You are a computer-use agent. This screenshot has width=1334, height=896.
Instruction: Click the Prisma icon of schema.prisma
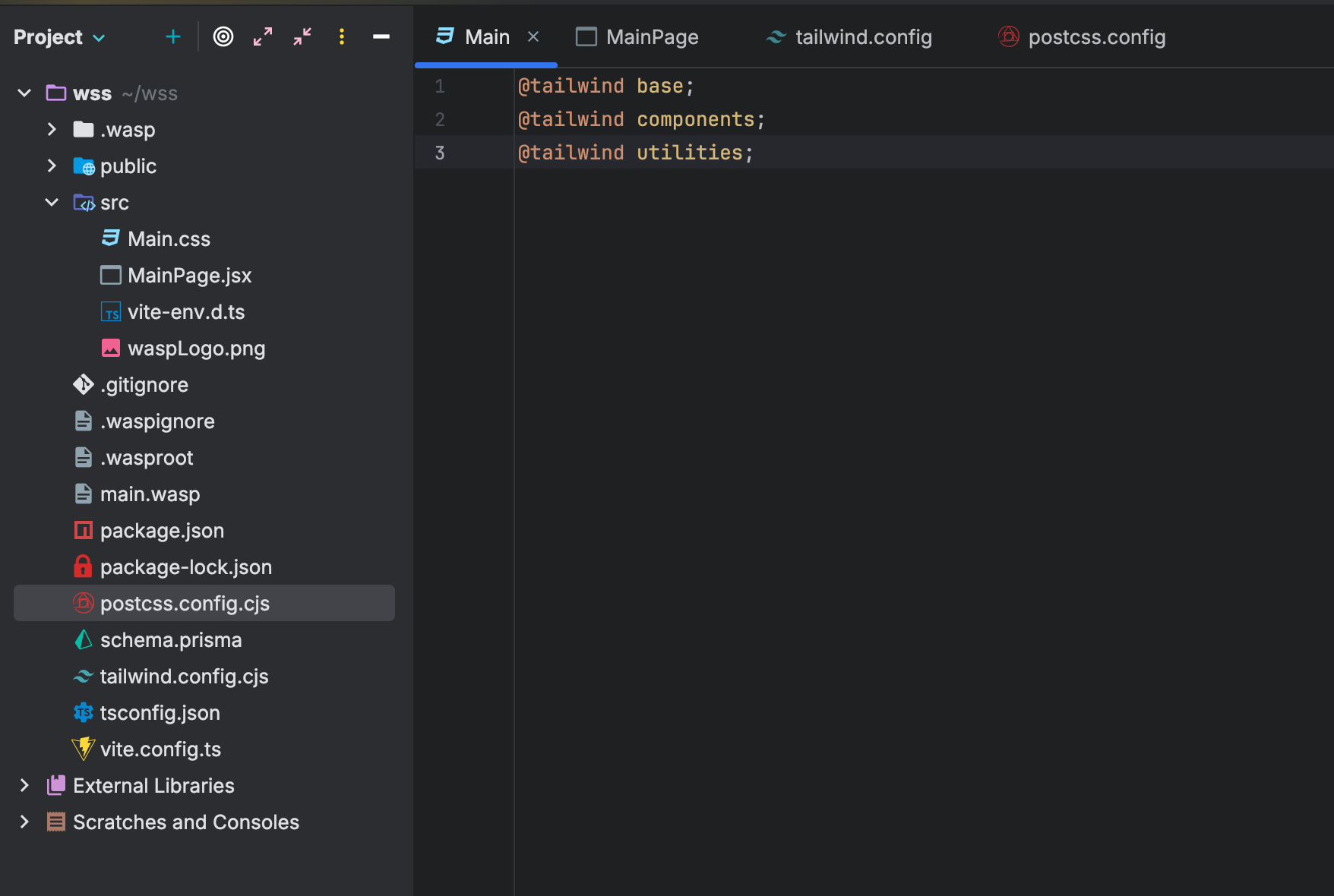(84, 639)
